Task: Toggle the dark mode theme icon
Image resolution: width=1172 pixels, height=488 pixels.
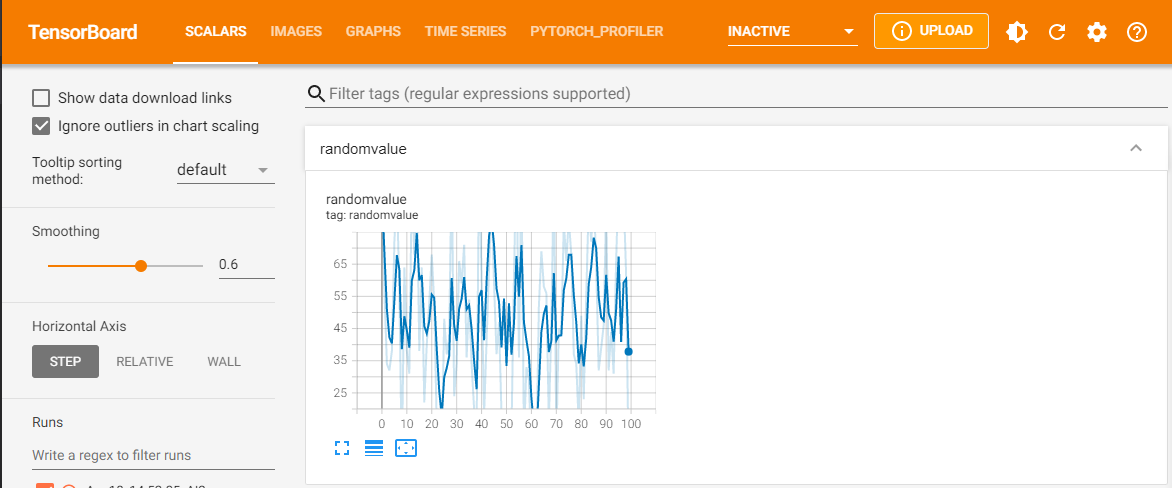Action: 1017,32
